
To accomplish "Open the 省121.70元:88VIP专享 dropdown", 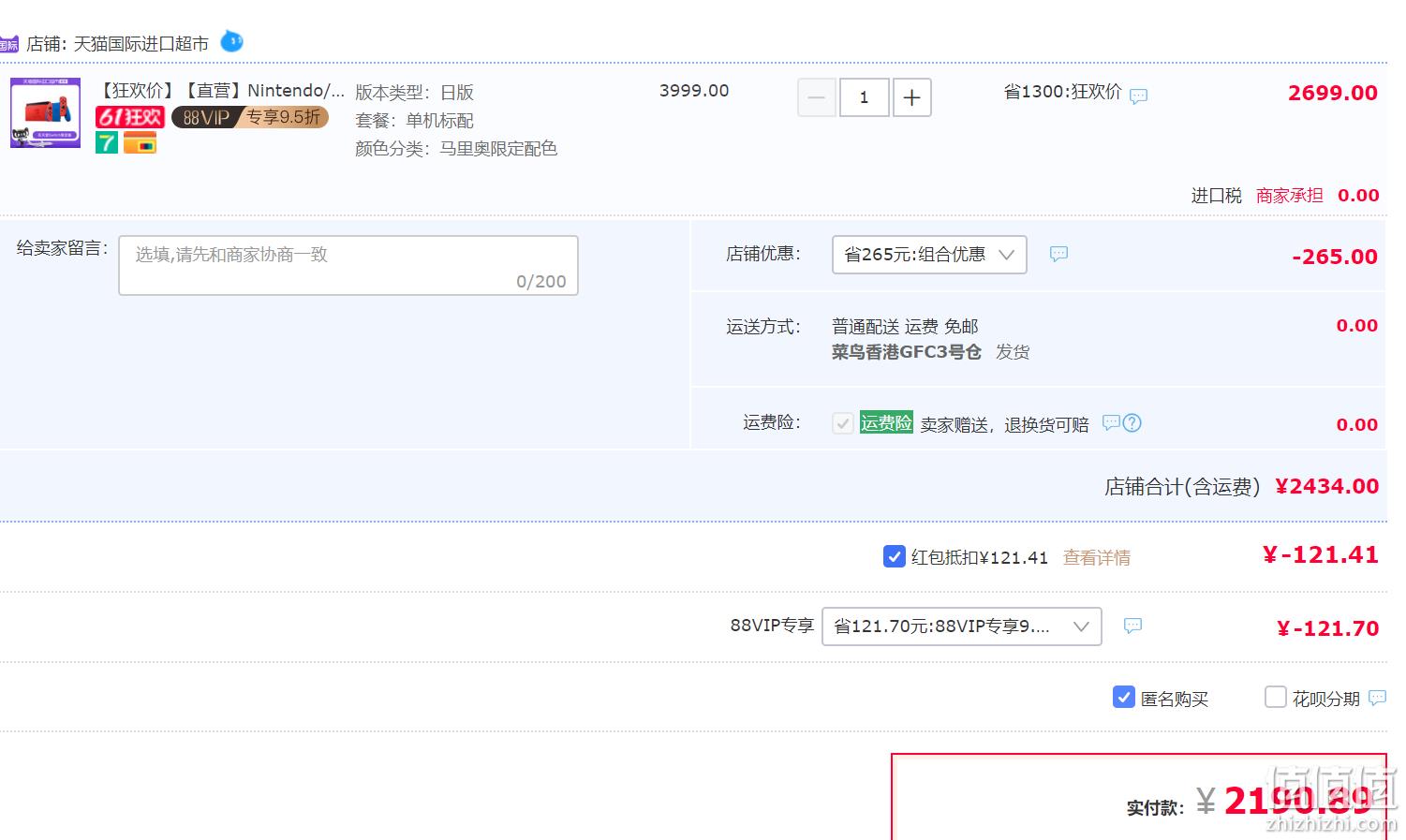I will [961, 626].
